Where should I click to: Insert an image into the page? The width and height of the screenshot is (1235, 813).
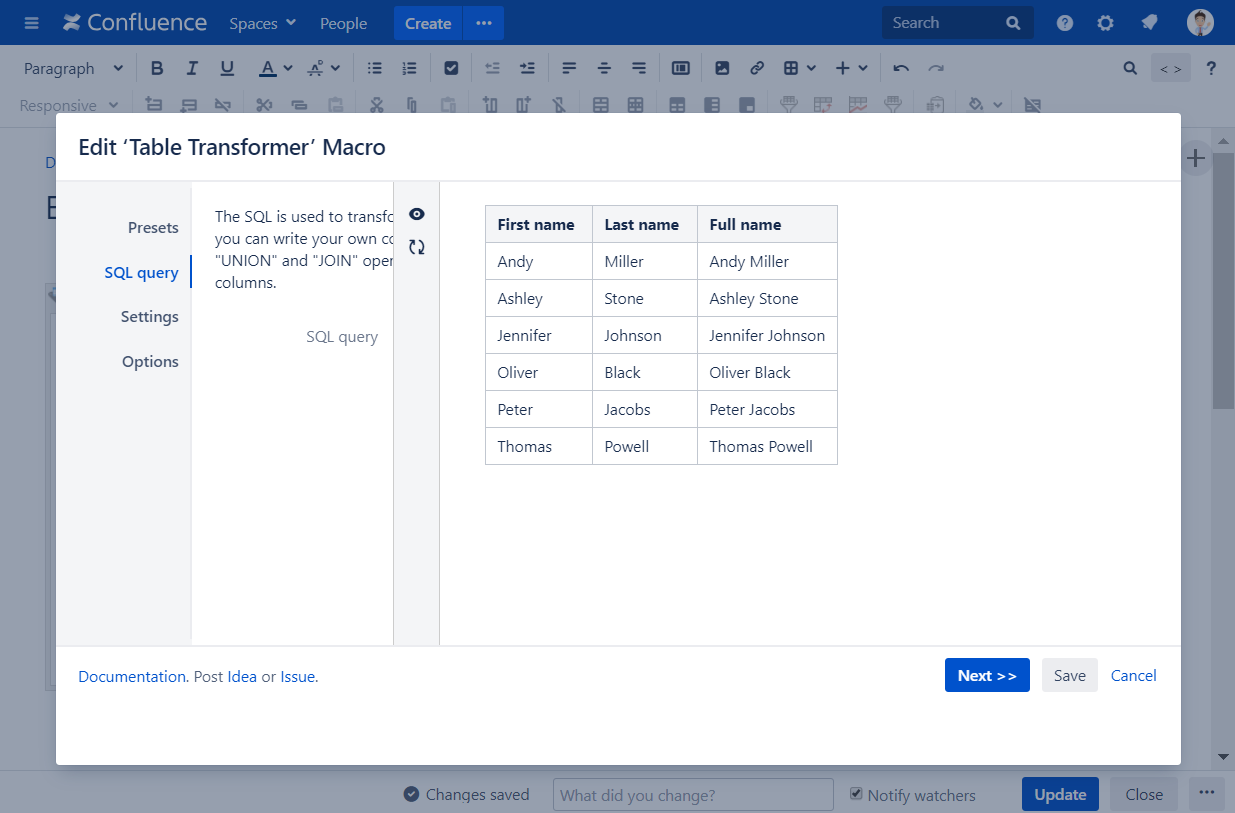722,67
